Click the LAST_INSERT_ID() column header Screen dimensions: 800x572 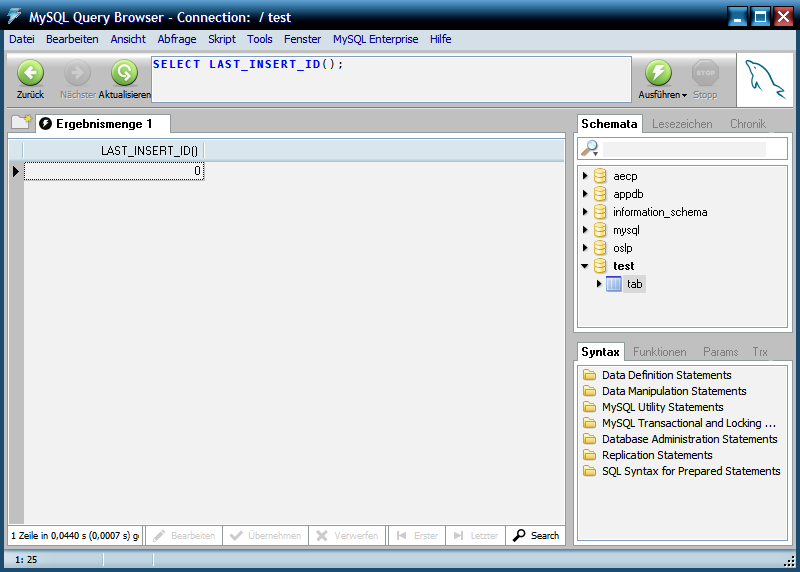tap(113, 151)
